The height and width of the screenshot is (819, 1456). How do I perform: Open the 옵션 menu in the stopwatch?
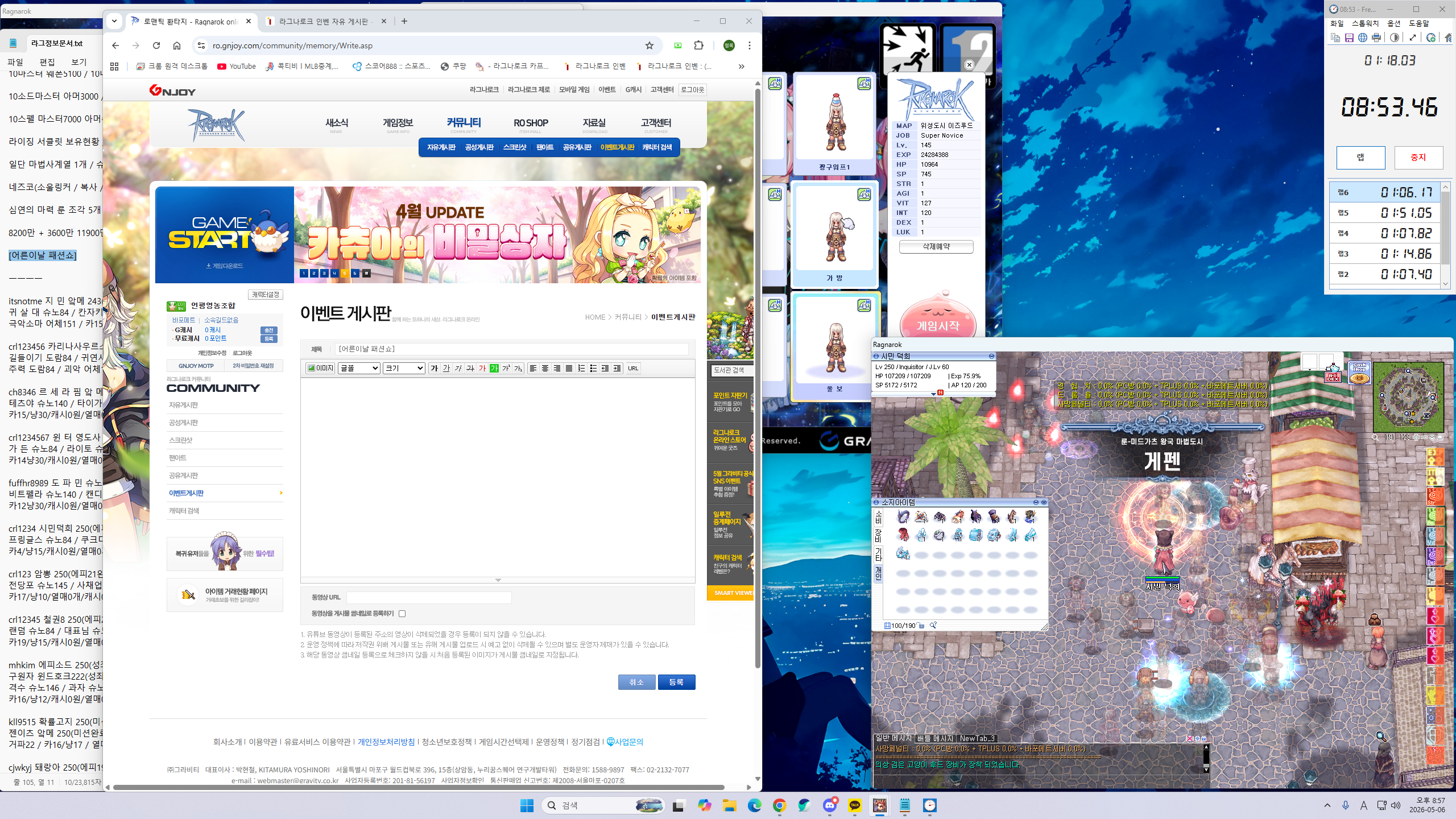[x=1394, y=23]
